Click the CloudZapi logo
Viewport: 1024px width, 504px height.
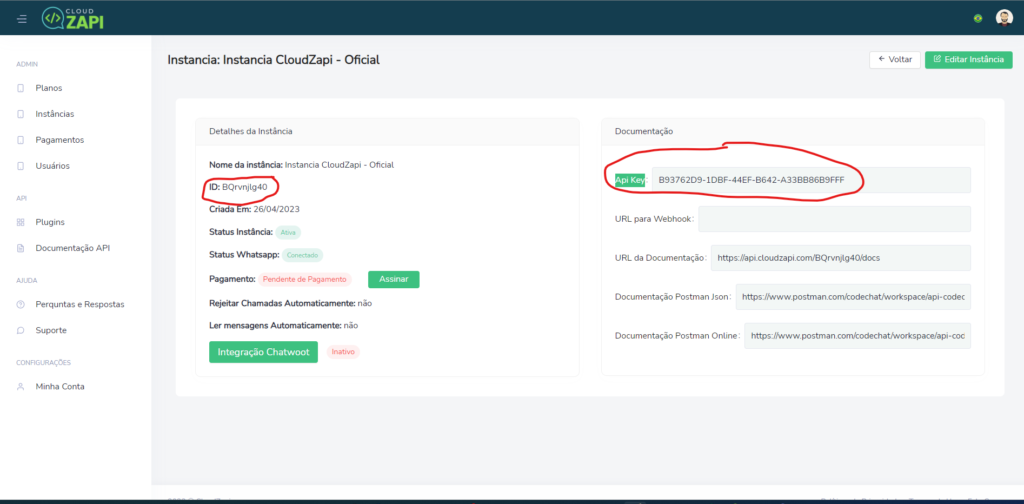pos(73,18)
